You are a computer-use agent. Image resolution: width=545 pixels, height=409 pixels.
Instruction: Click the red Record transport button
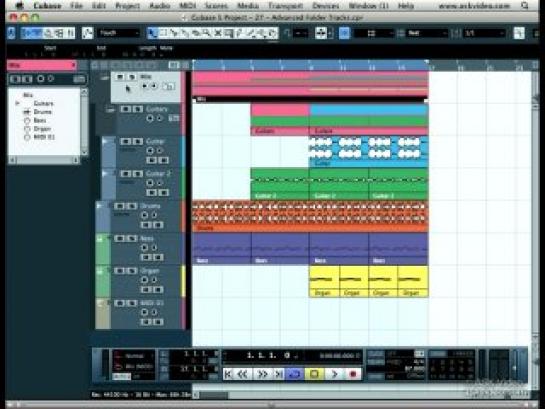pos(353,374)
